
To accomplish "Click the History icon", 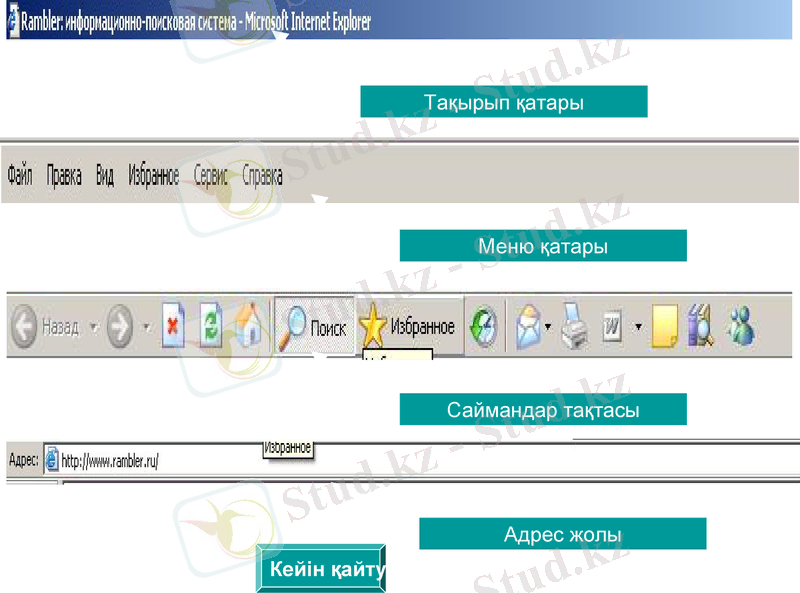I will pyautogui.click(x=483, y=326).
